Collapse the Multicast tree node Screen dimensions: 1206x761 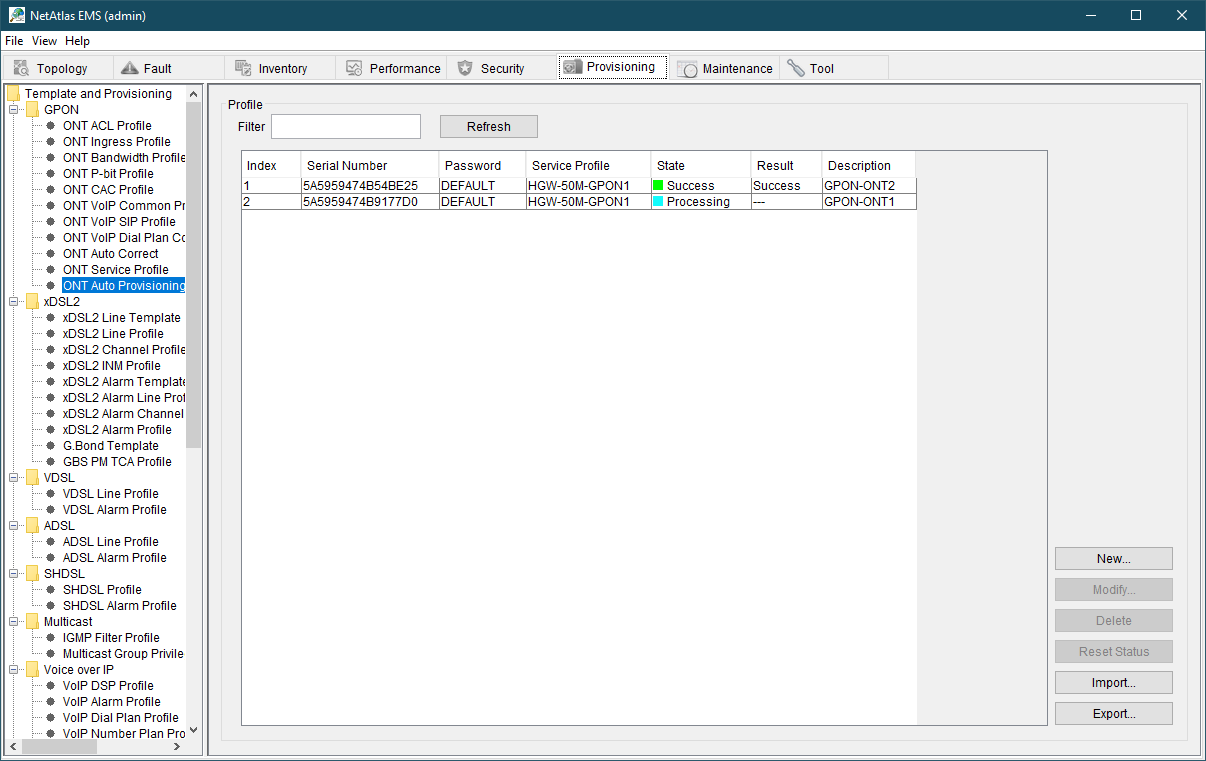pyautogui.click(x=14, y=622)
